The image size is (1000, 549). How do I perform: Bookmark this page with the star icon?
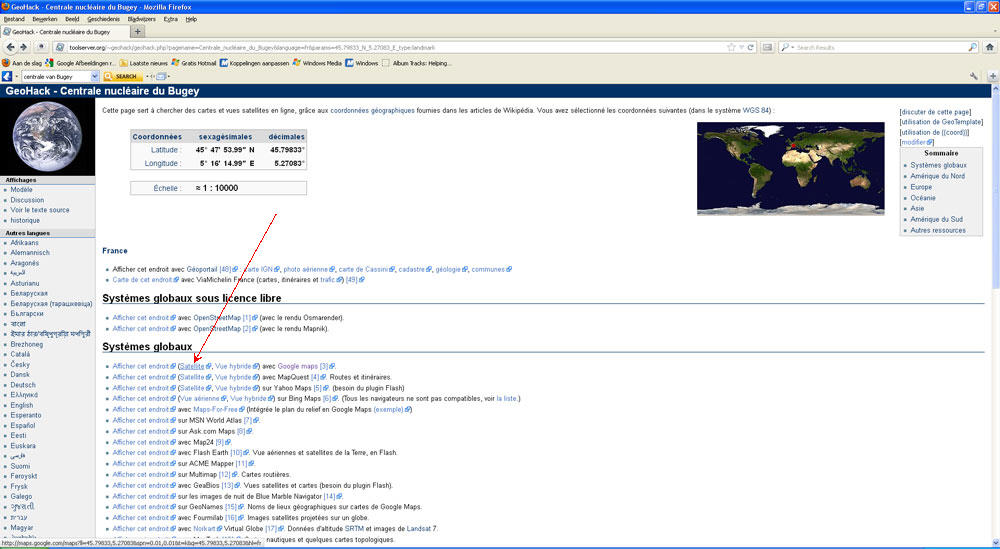coord(731,47)
